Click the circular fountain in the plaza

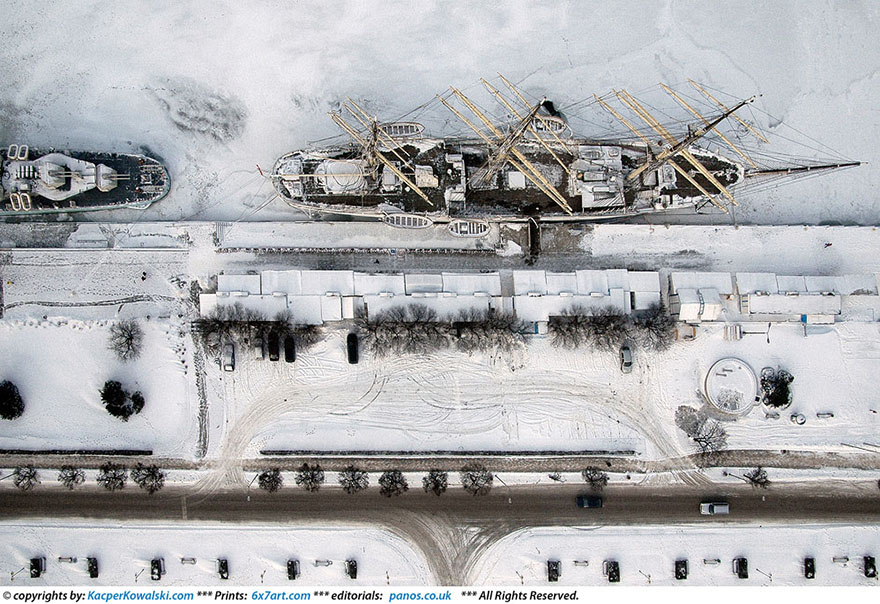pyautogui.click(x=730, y=384)
